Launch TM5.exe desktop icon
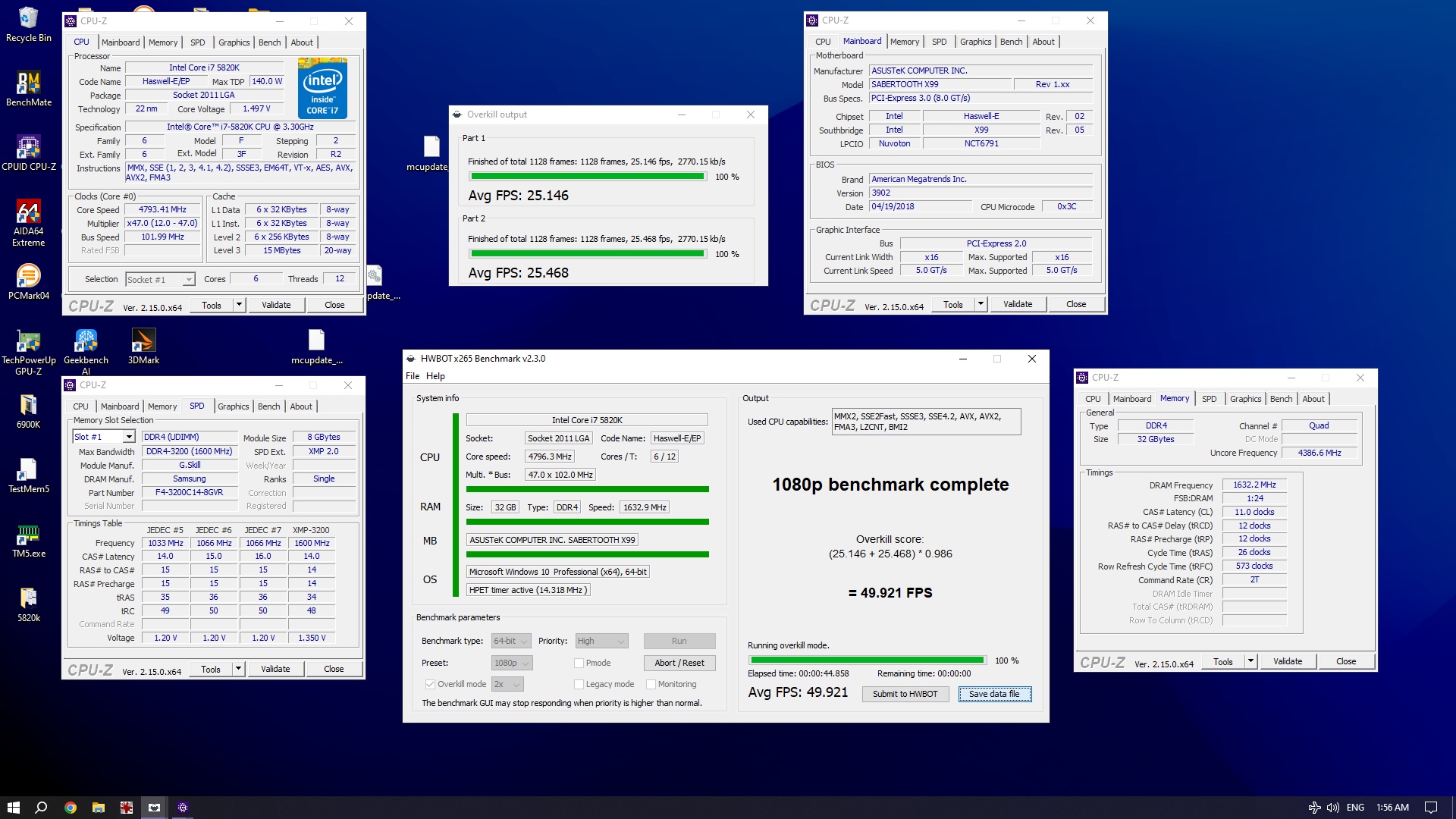1456x819 pixels. pyautogui.click(x=28, y=541)
